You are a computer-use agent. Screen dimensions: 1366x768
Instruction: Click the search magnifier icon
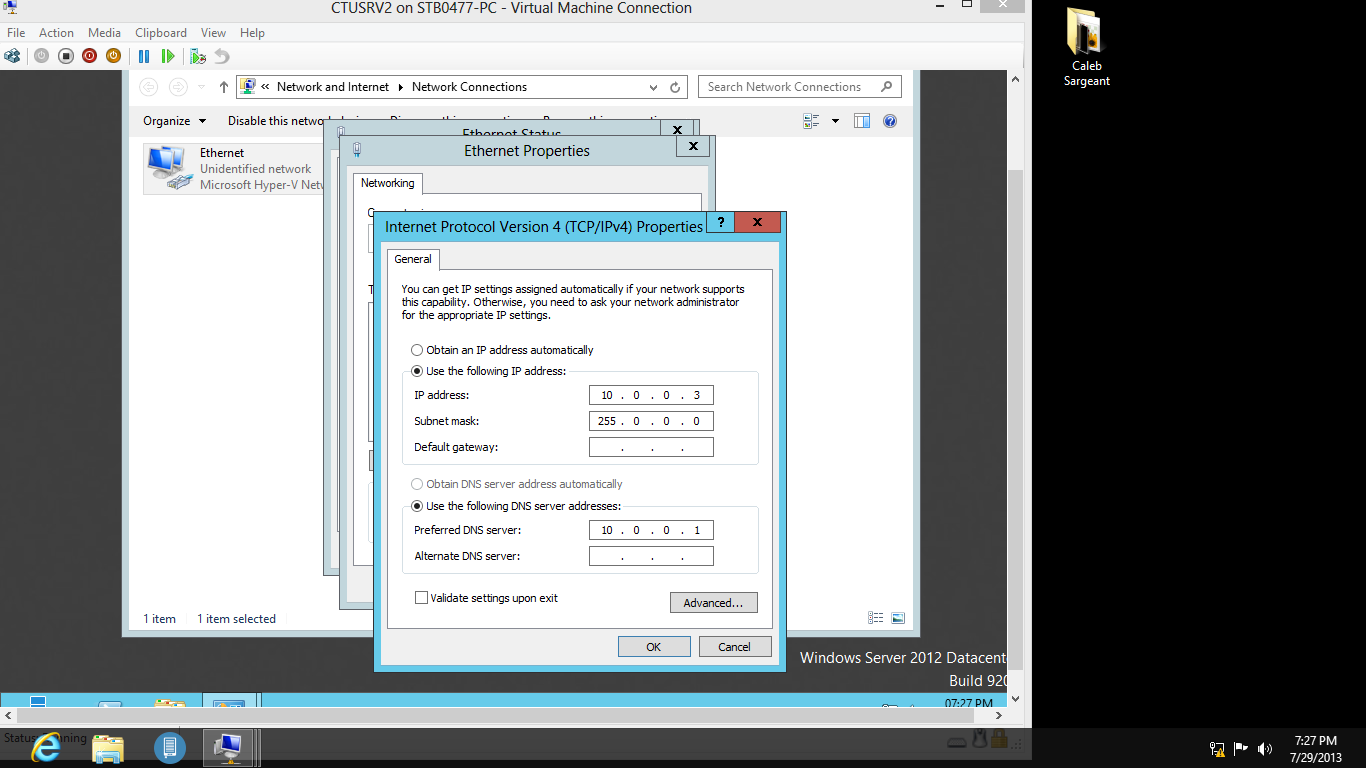click(x=887, y=87)
